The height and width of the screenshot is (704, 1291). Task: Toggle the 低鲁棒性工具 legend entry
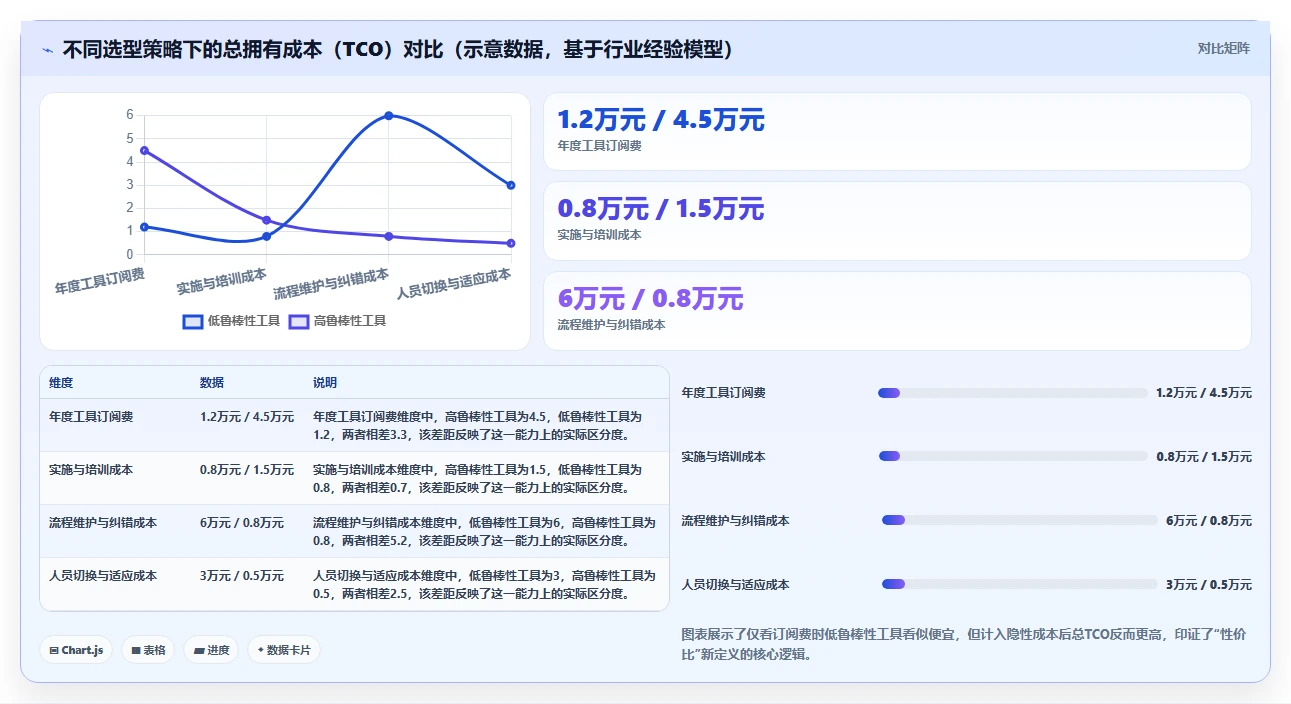coord(231,321)
